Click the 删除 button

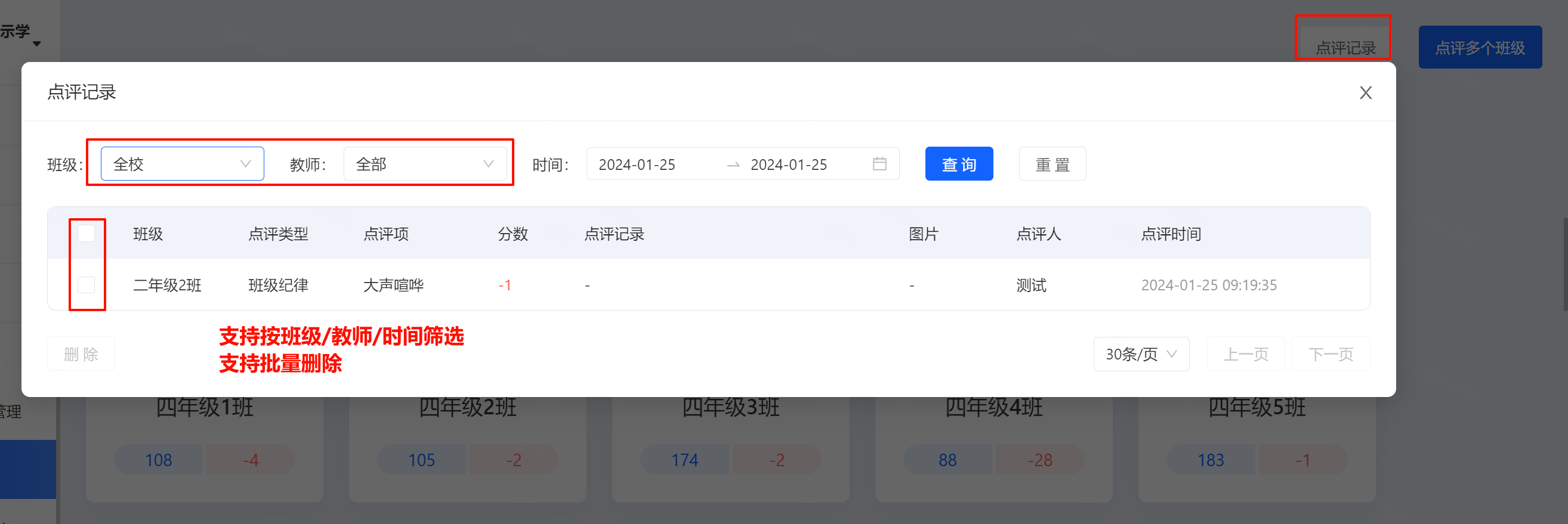click(81, 354)
